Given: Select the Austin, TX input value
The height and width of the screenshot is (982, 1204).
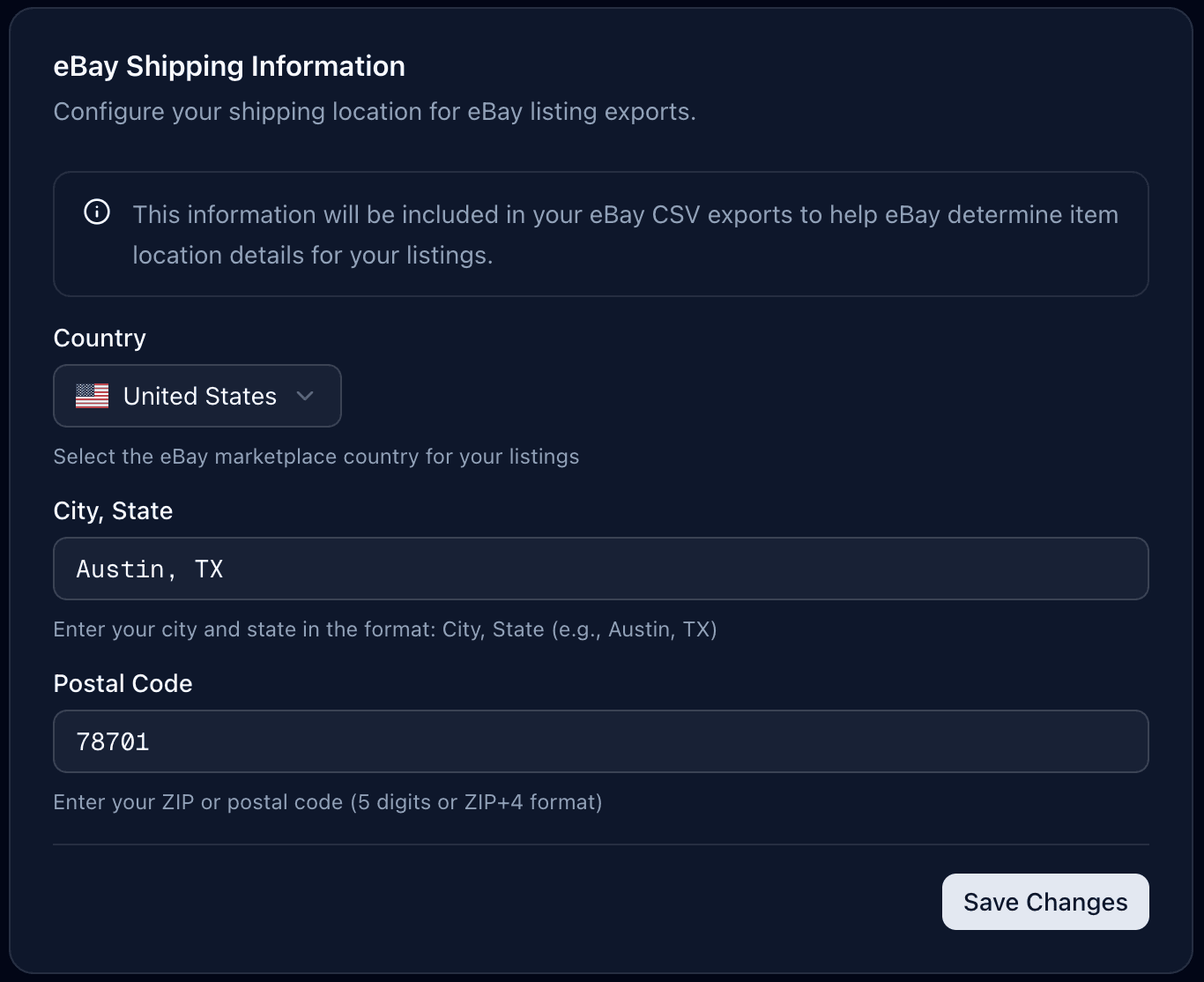Looking at the screenshot, I should [150, 569].
